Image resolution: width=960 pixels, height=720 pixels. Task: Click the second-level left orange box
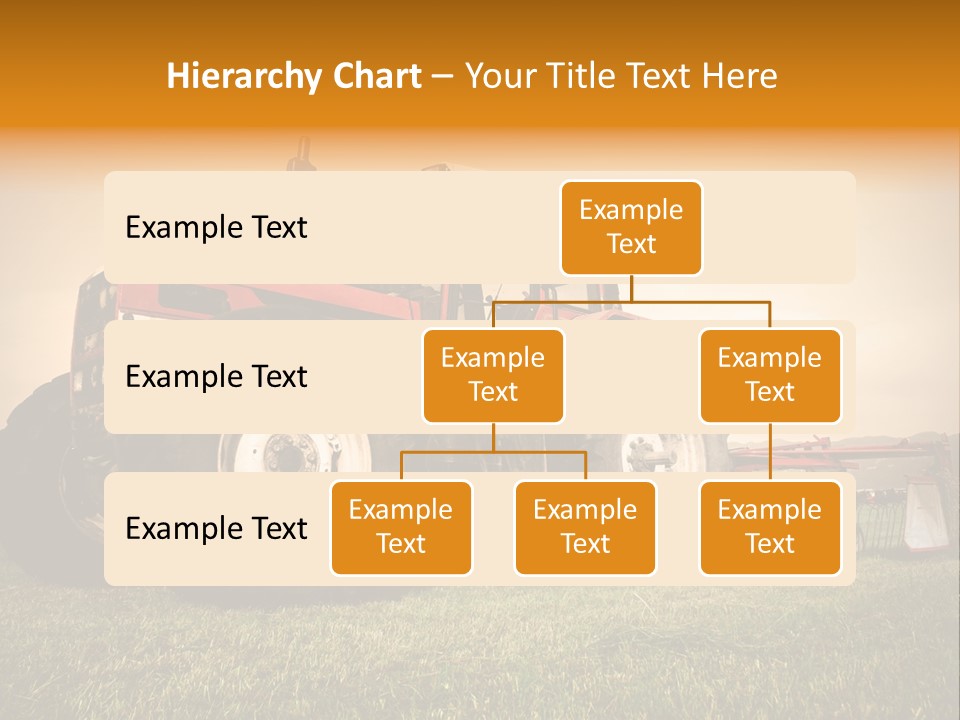[493, 376]
